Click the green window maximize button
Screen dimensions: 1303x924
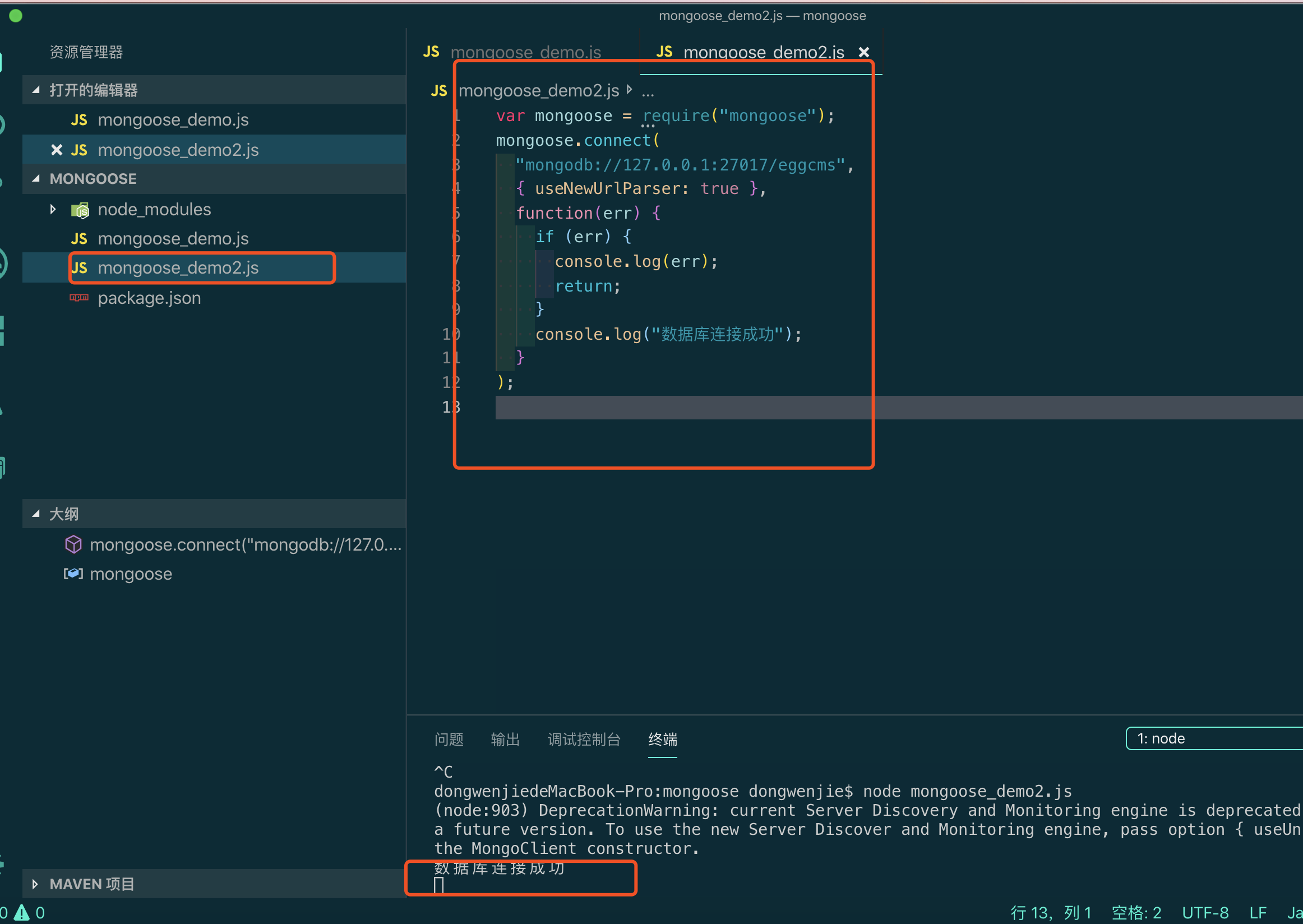coord(16,16)
